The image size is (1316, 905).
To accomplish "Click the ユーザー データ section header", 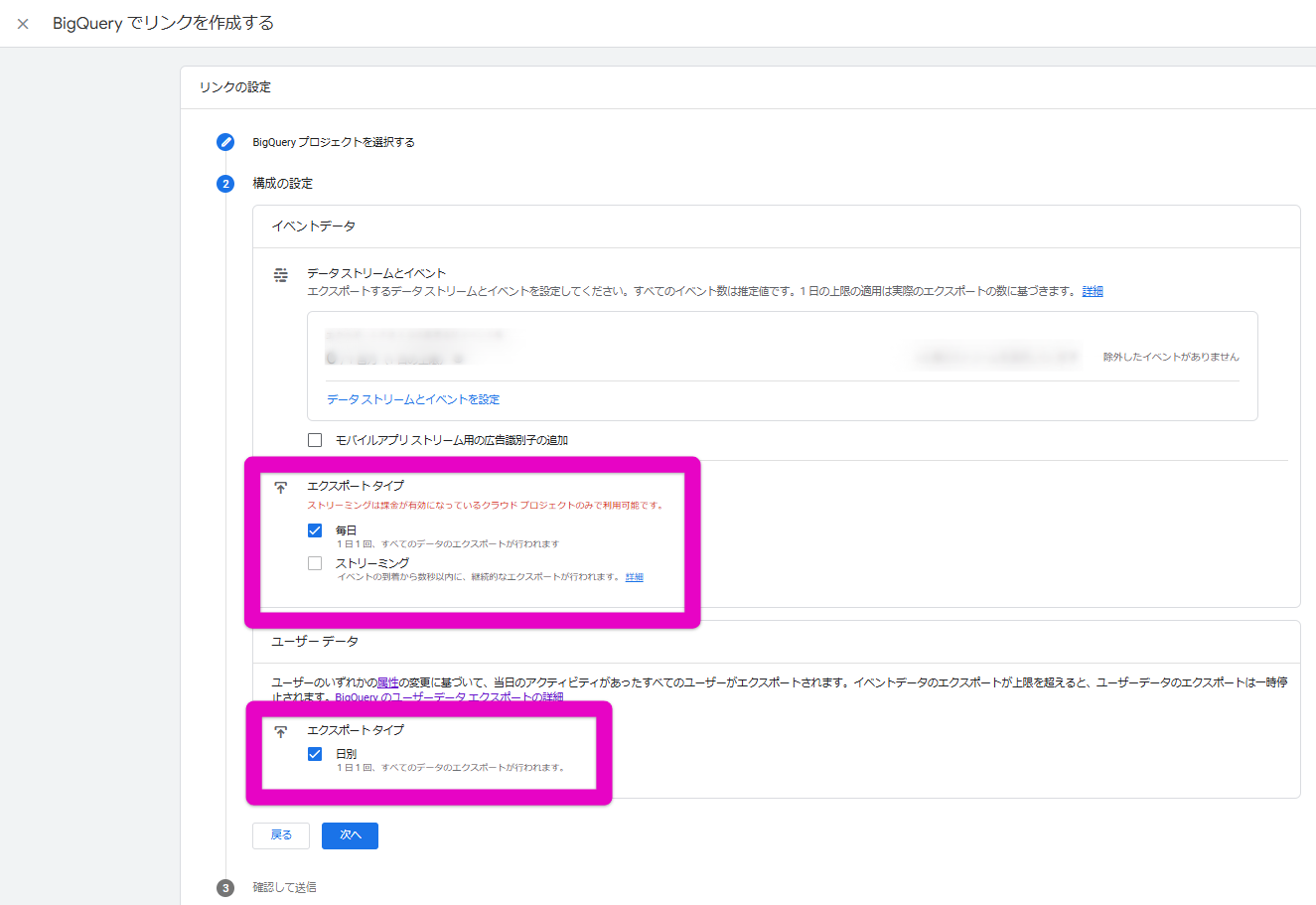I will tap(315, 642).
